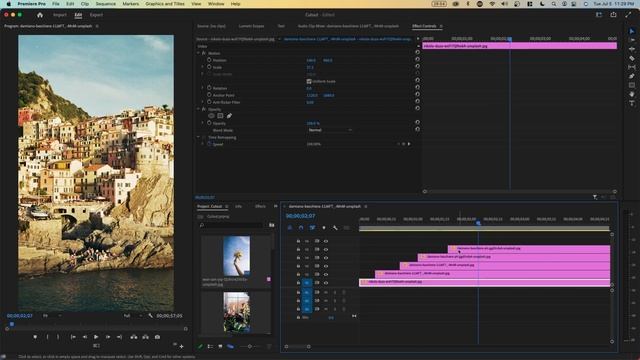Switch to the Lumetri Scopes tab
Viewport: 640px width, 360px height.
click(x=251, y=26)
